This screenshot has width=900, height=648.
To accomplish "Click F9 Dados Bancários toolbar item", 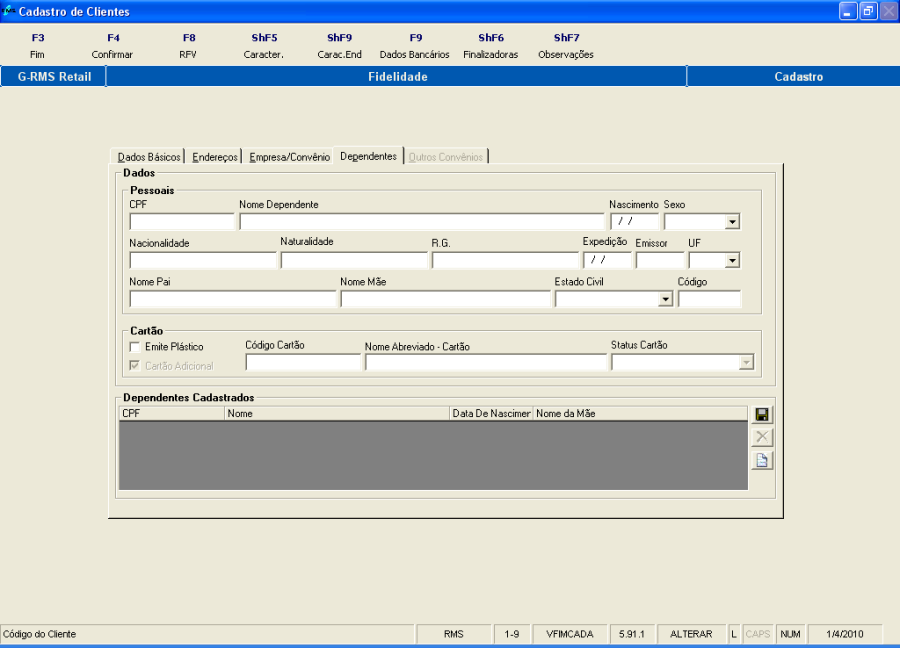I will [x=415, y=46].
